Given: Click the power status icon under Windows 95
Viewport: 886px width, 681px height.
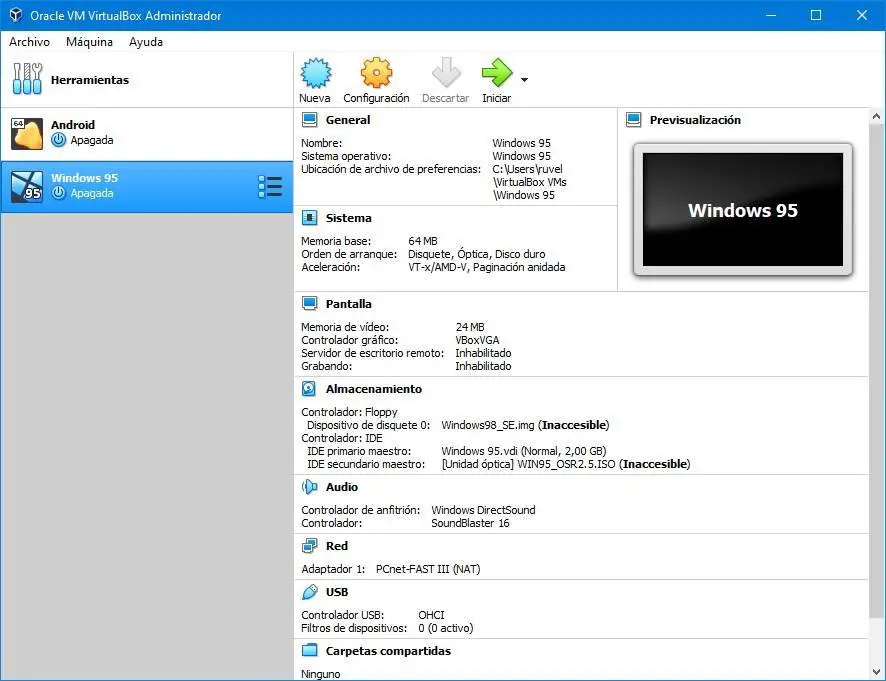Looking at the screenshot, I should [58, 193].
